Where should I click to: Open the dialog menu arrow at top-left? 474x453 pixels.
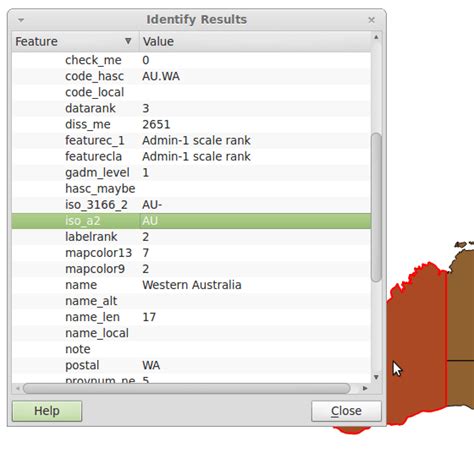[21, 20]
